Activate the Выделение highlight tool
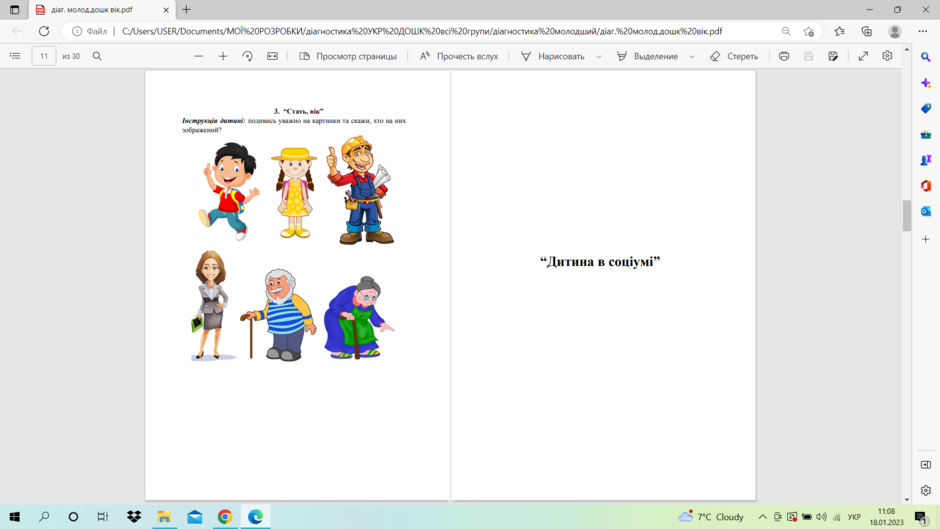Viewport: 940px width, 529px height. point(647,56)
